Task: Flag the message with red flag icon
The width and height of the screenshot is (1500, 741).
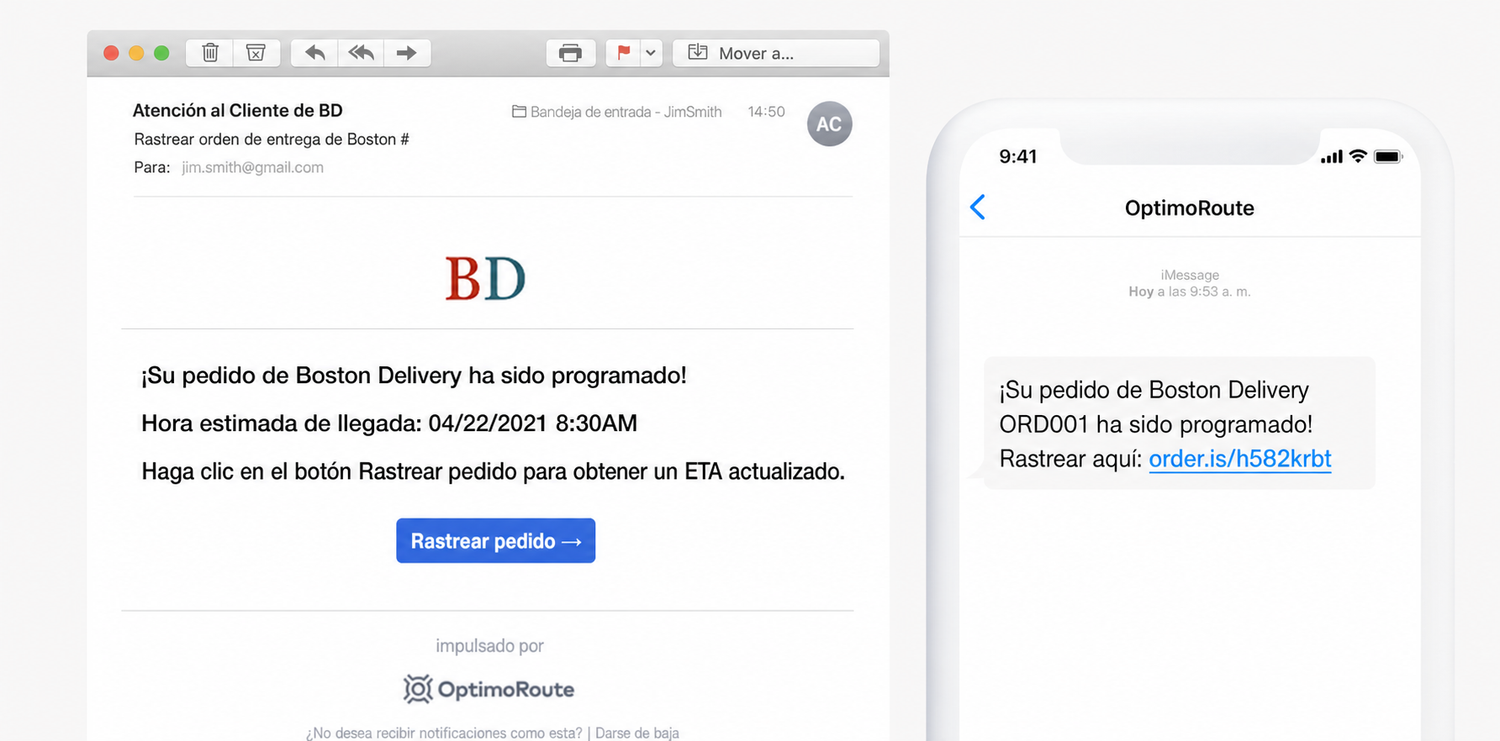Action: click(624, 53)
